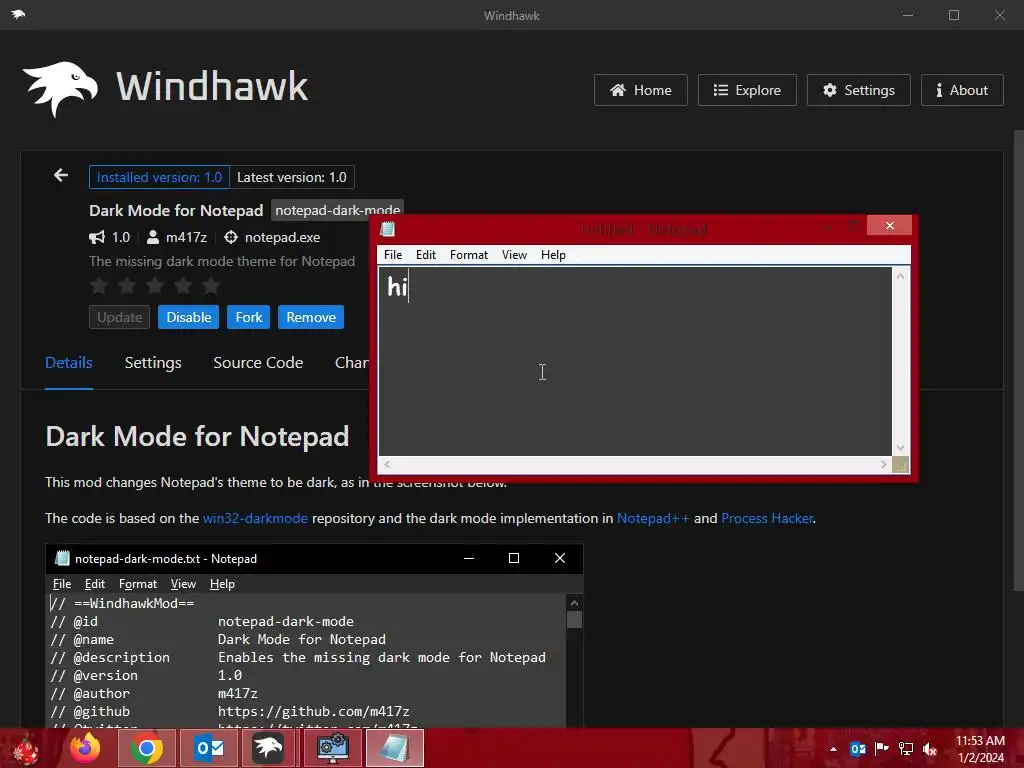1024x768 pixels.
Task: Click the greyed Update button
Action: point(120,317)
